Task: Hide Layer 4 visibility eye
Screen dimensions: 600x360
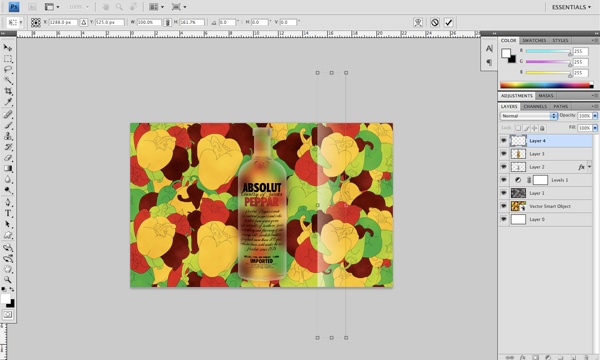Action: click(504, 141)
